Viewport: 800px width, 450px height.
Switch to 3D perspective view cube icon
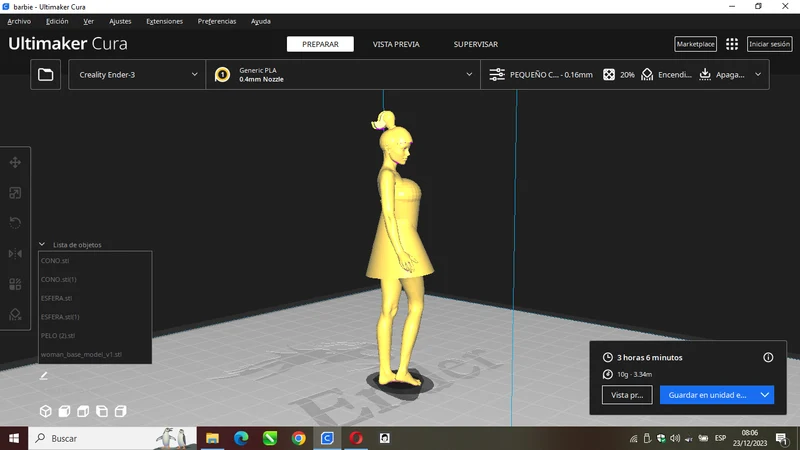coord(45,411)
